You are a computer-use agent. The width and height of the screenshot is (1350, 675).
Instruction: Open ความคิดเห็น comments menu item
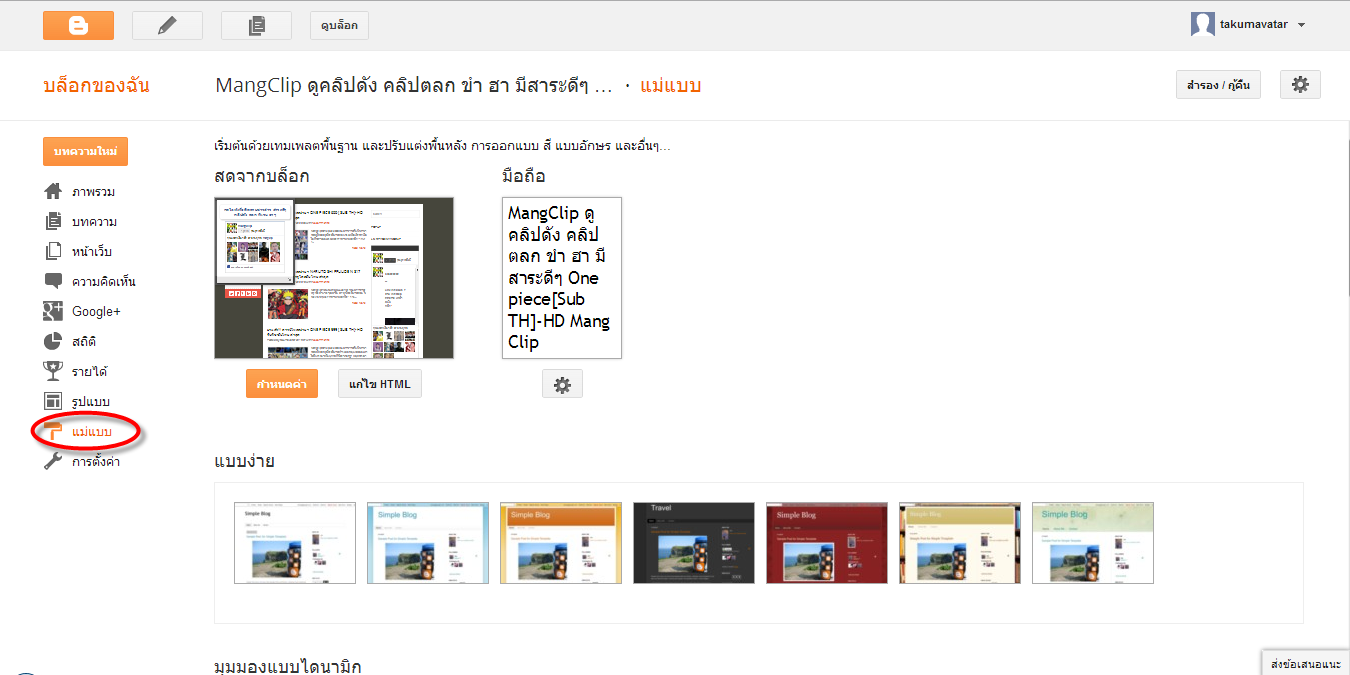(x=104, y=281)
